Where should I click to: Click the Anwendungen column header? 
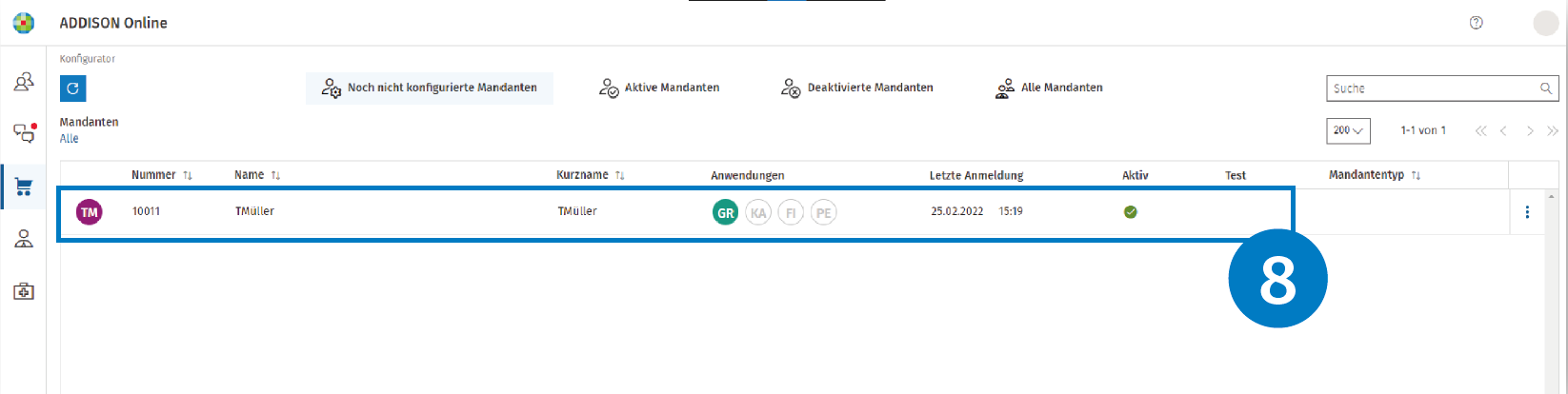pos(748,175)
